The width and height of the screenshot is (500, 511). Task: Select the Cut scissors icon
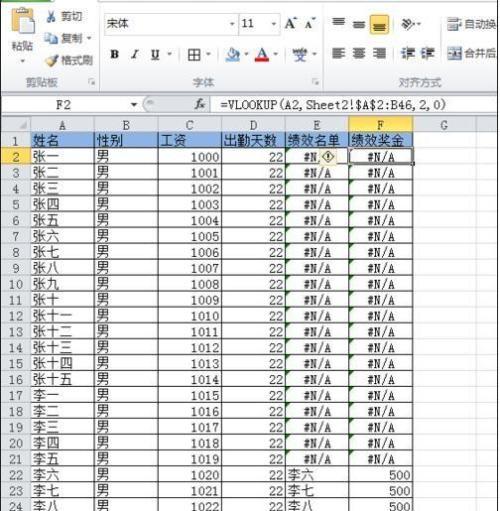coord(51,16)
